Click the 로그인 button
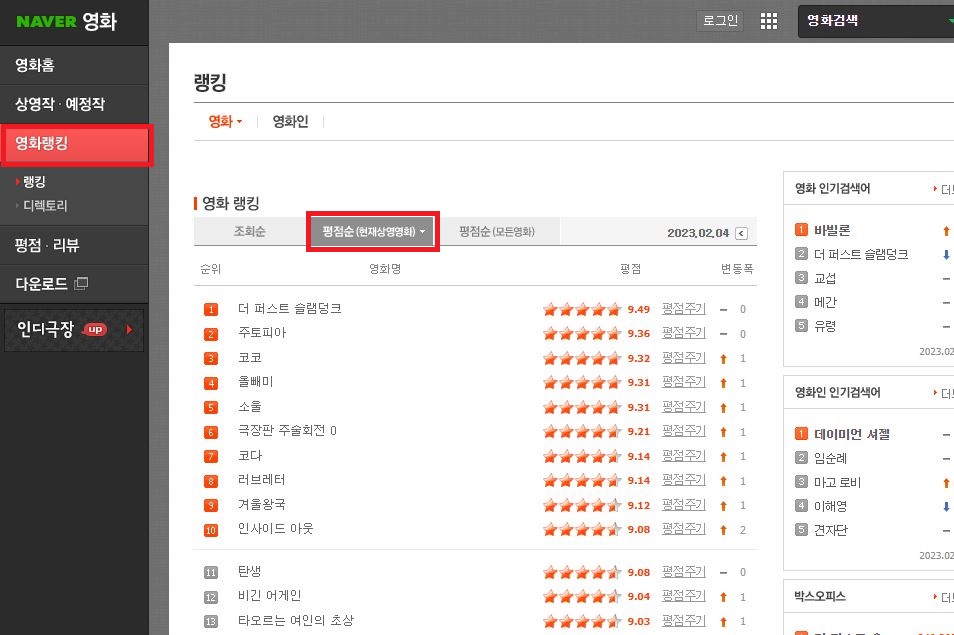 click(x=720, y=21)
